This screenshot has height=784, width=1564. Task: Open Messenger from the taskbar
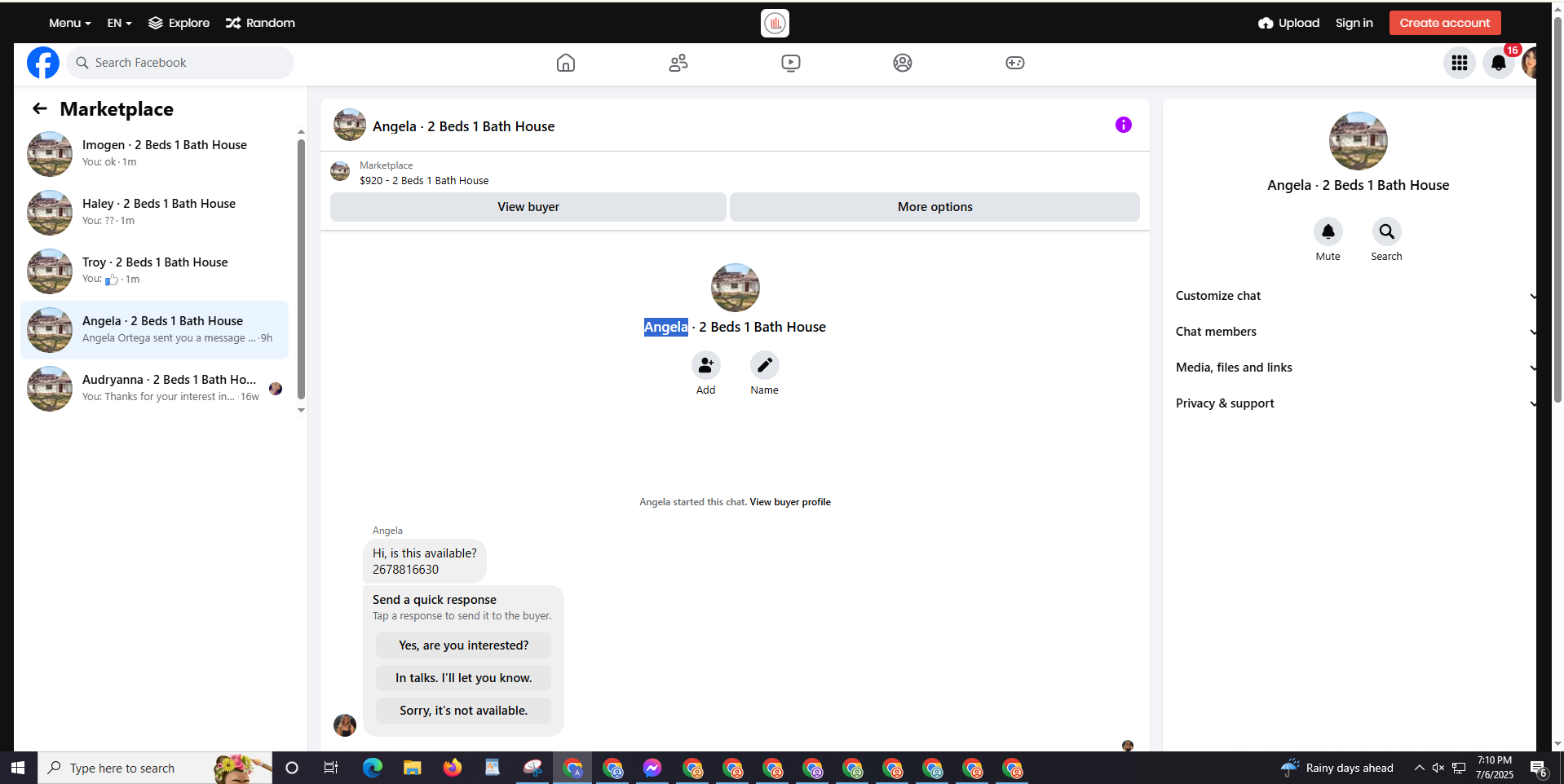click(x=652, y=768)
